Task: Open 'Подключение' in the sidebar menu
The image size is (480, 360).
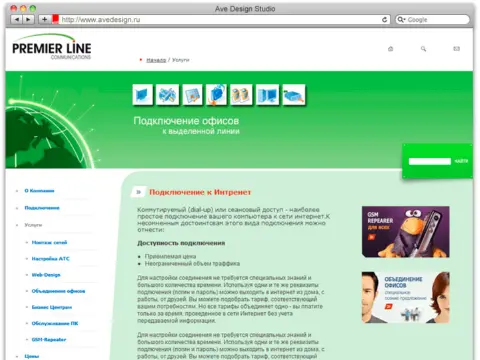Action: coord(42,208)
